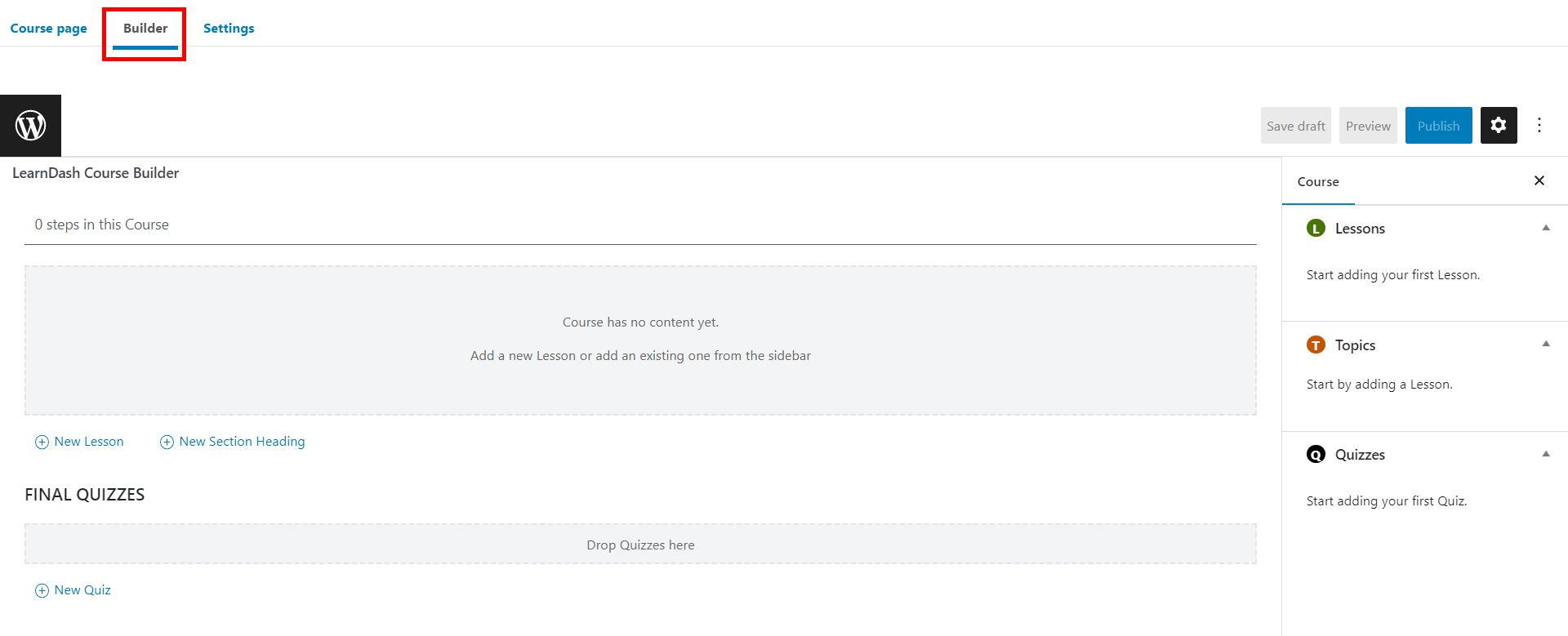The height and width of the screenshot is (636, 1568).
Task: Click the LearnDash Course Builder title
Action: pyautogui.click(x=96, y=173)
